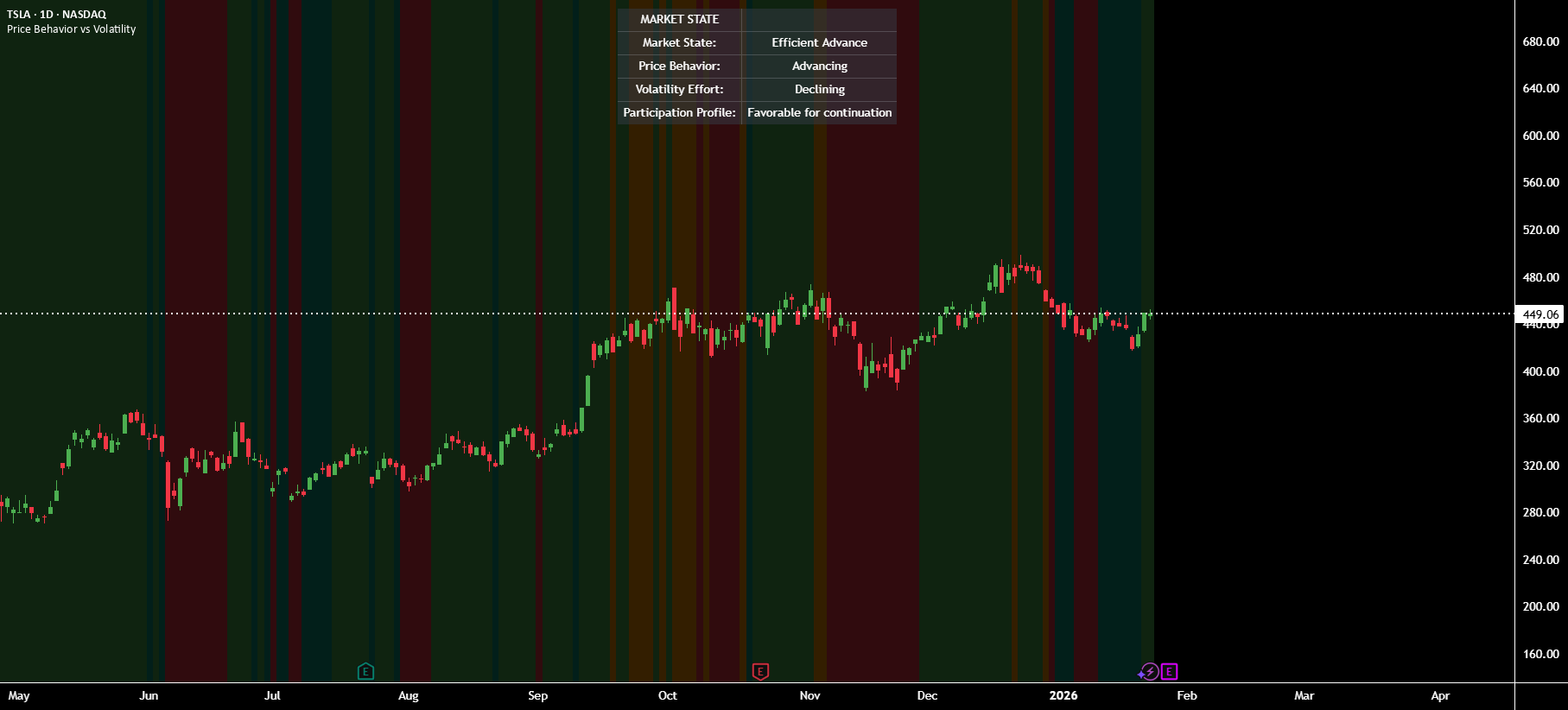Screen dimensions: 1568x710
Task: Open the magenta upcoming earnings E marker
Action: click(x=1169, y=671)
